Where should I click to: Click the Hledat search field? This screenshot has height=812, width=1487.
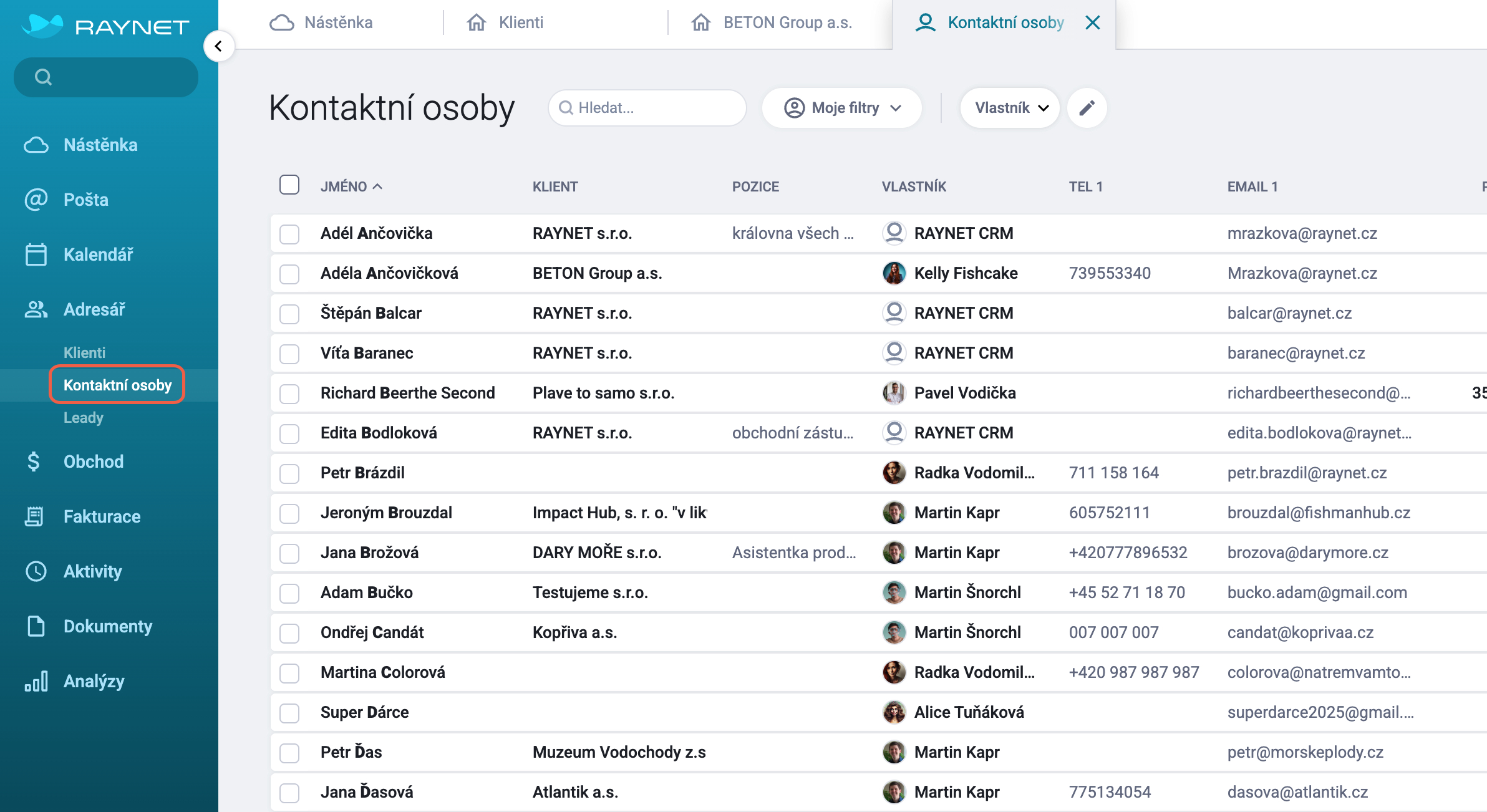(x=647, y=108)
